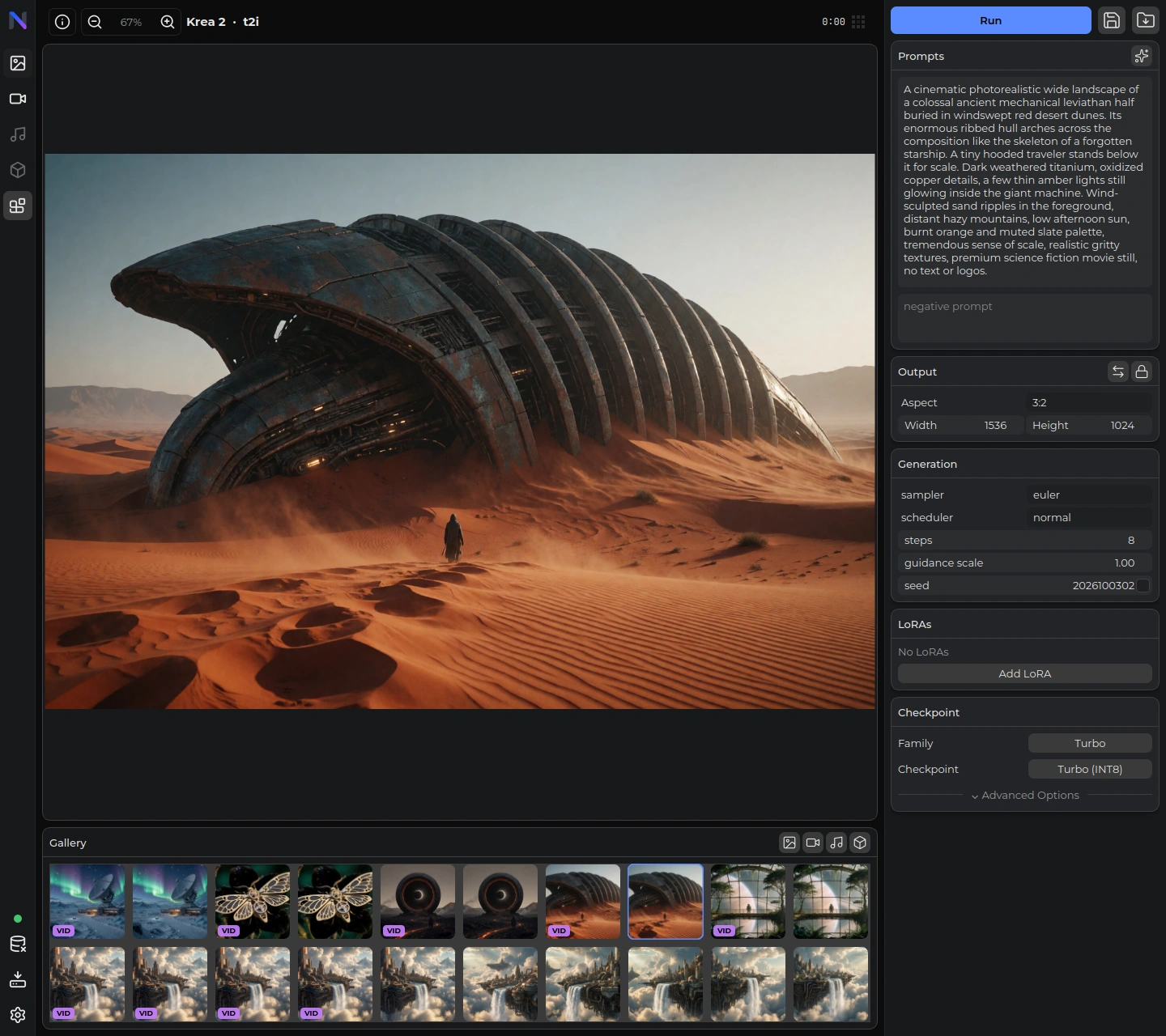Click the grid dots icon near timer
1166x1036 pixels.
pyautogui.click(x=858, y=22)
